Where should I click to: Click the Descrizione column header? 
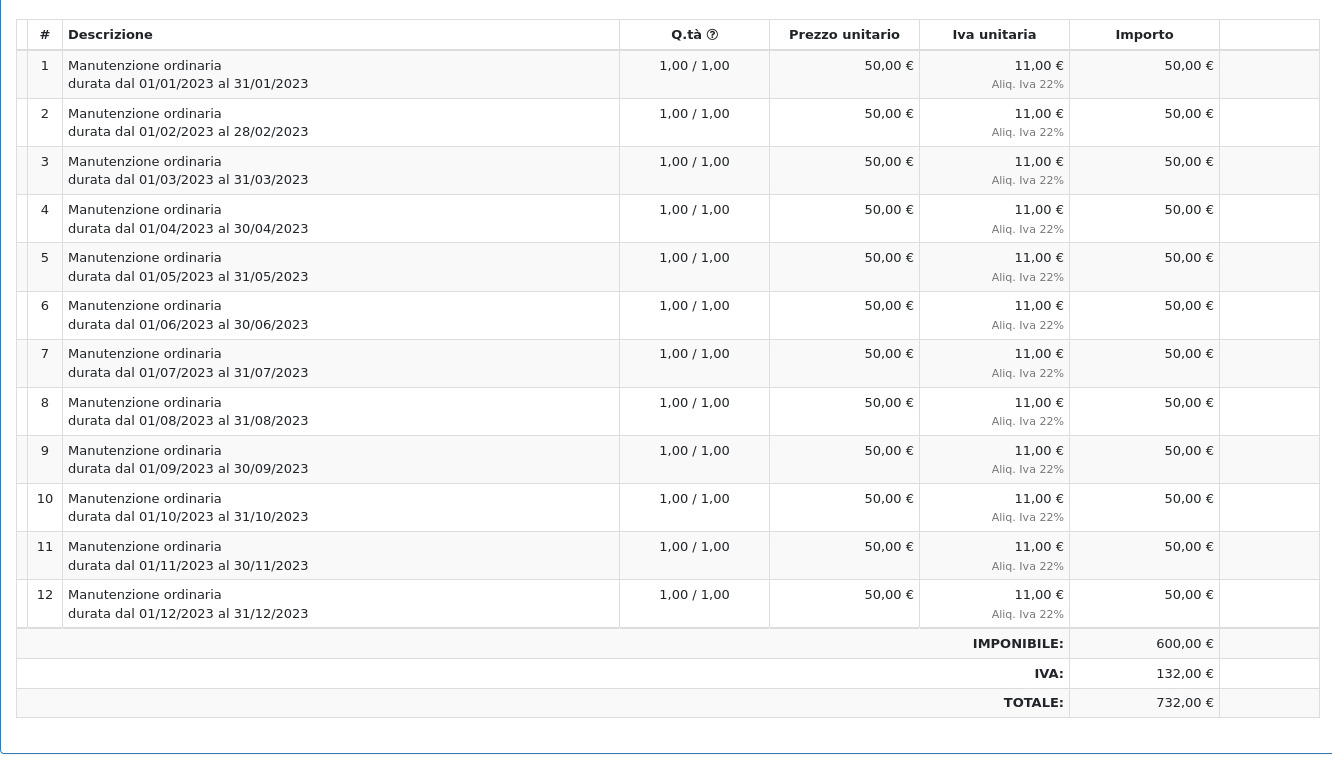(110, 35)
